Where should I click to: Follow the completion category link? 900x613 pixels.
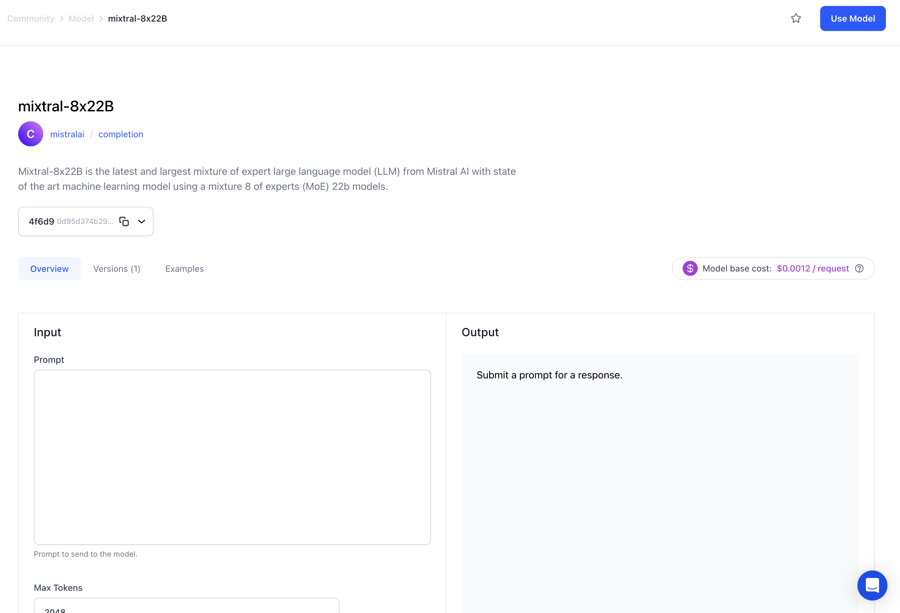[x=120, y=134]
